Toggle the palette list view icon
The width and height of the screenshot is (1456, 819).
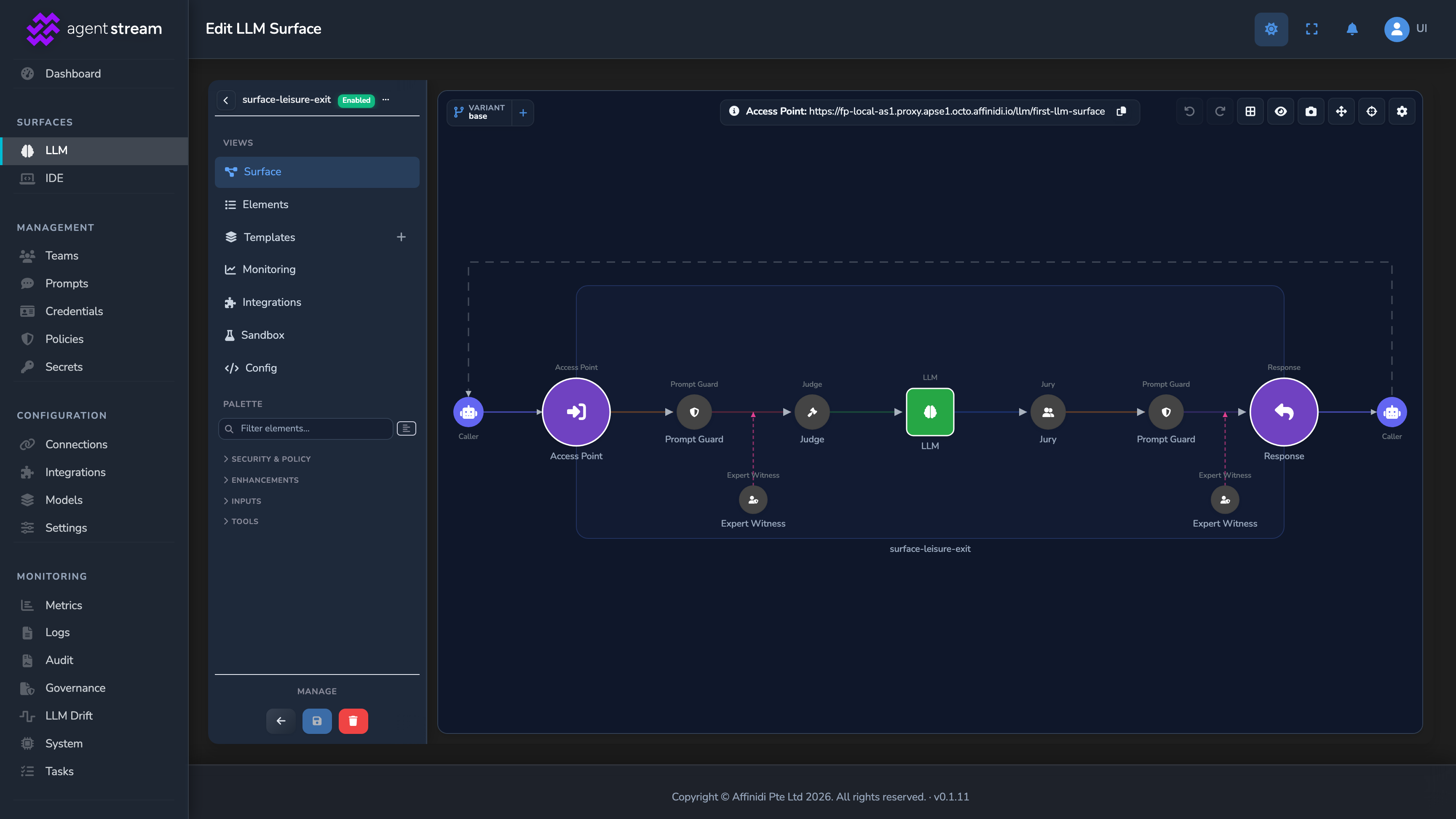click(x=407, y=428)
